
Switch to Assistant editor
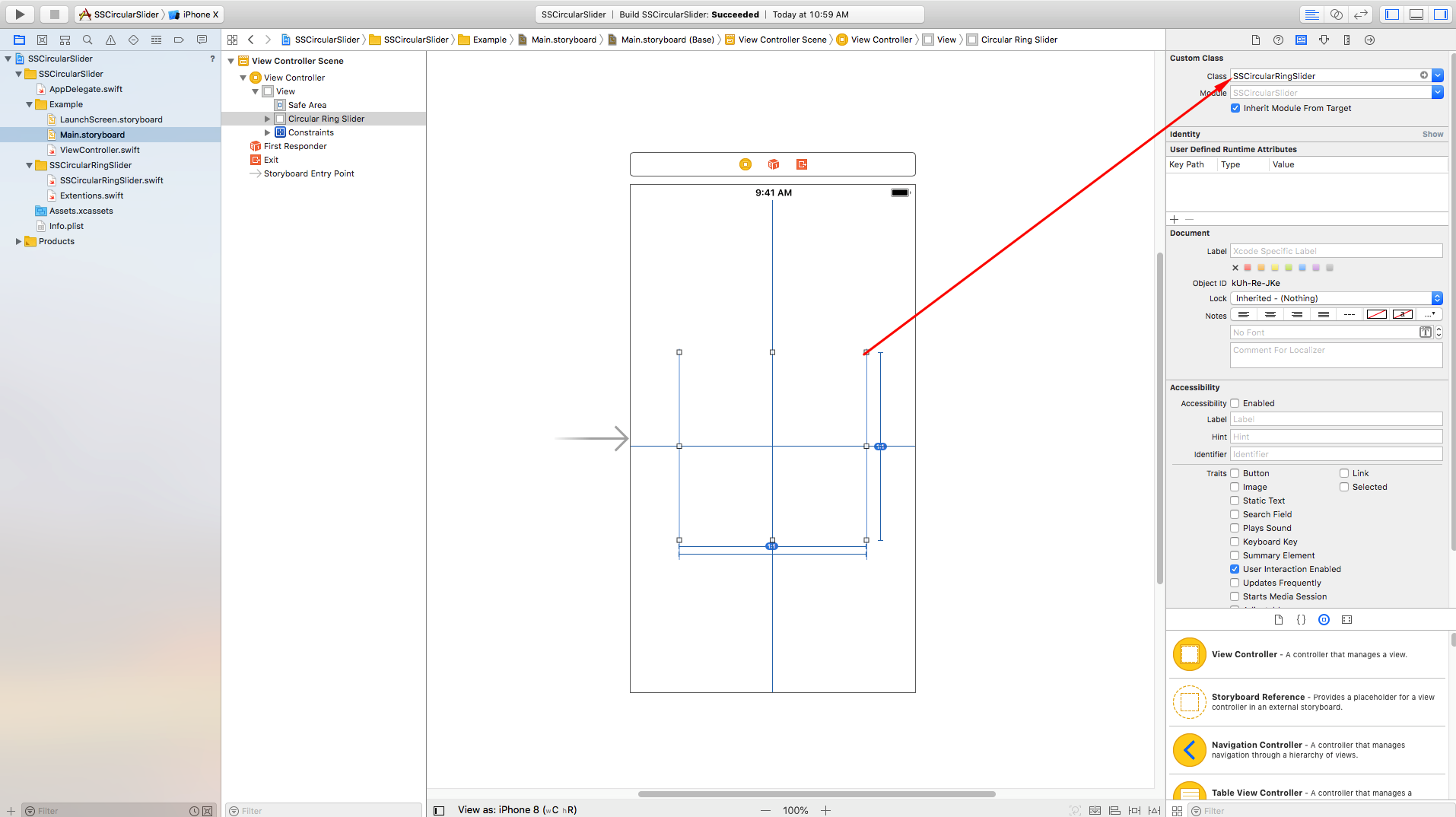1337,14
